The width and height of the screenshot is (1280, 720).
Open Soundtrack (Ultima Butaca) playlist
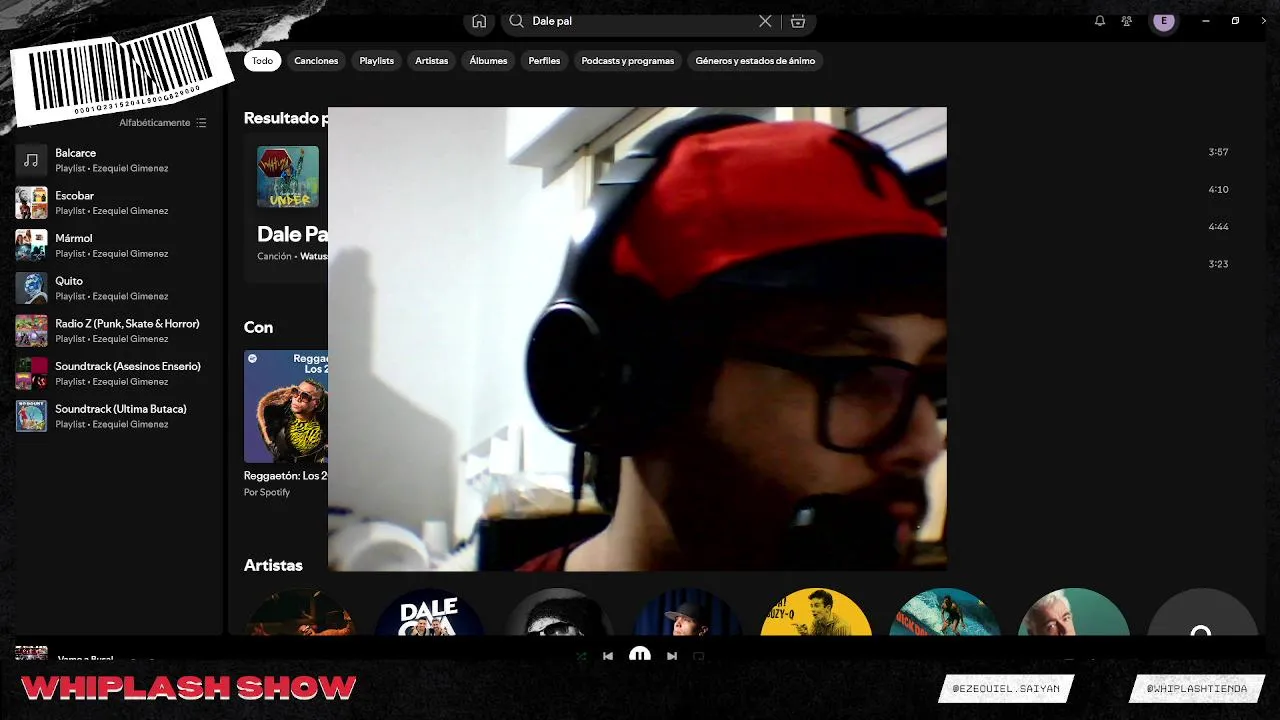tap(114, 416)
